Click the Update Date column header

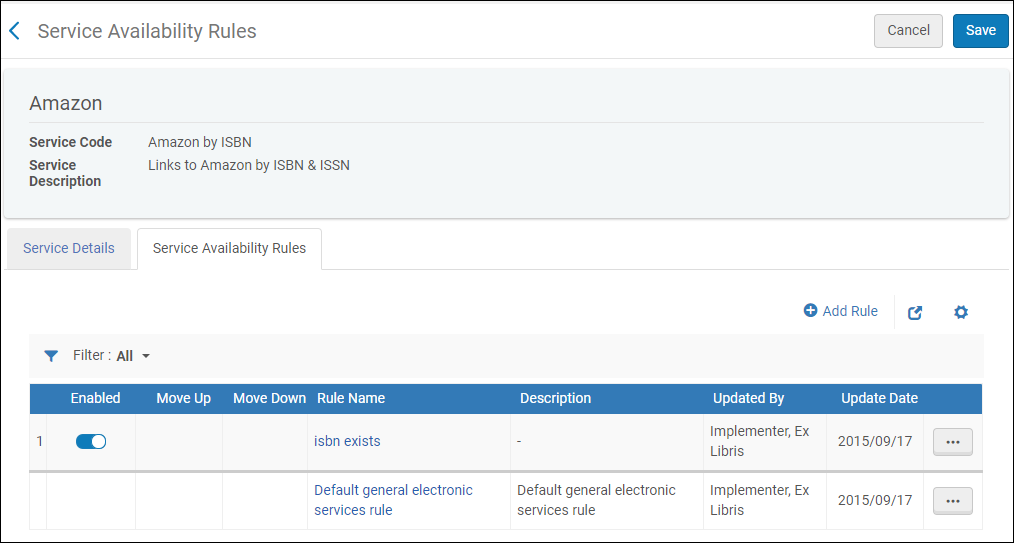coord(879,398)
